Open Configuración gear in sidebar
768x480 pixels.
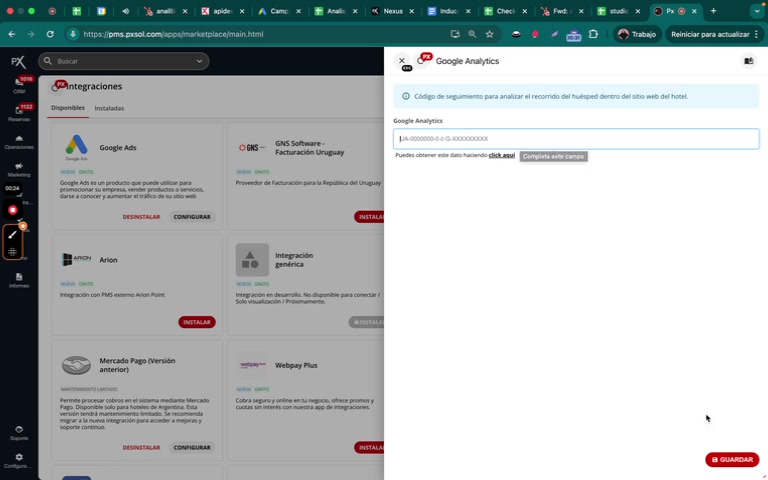(19, 460)
